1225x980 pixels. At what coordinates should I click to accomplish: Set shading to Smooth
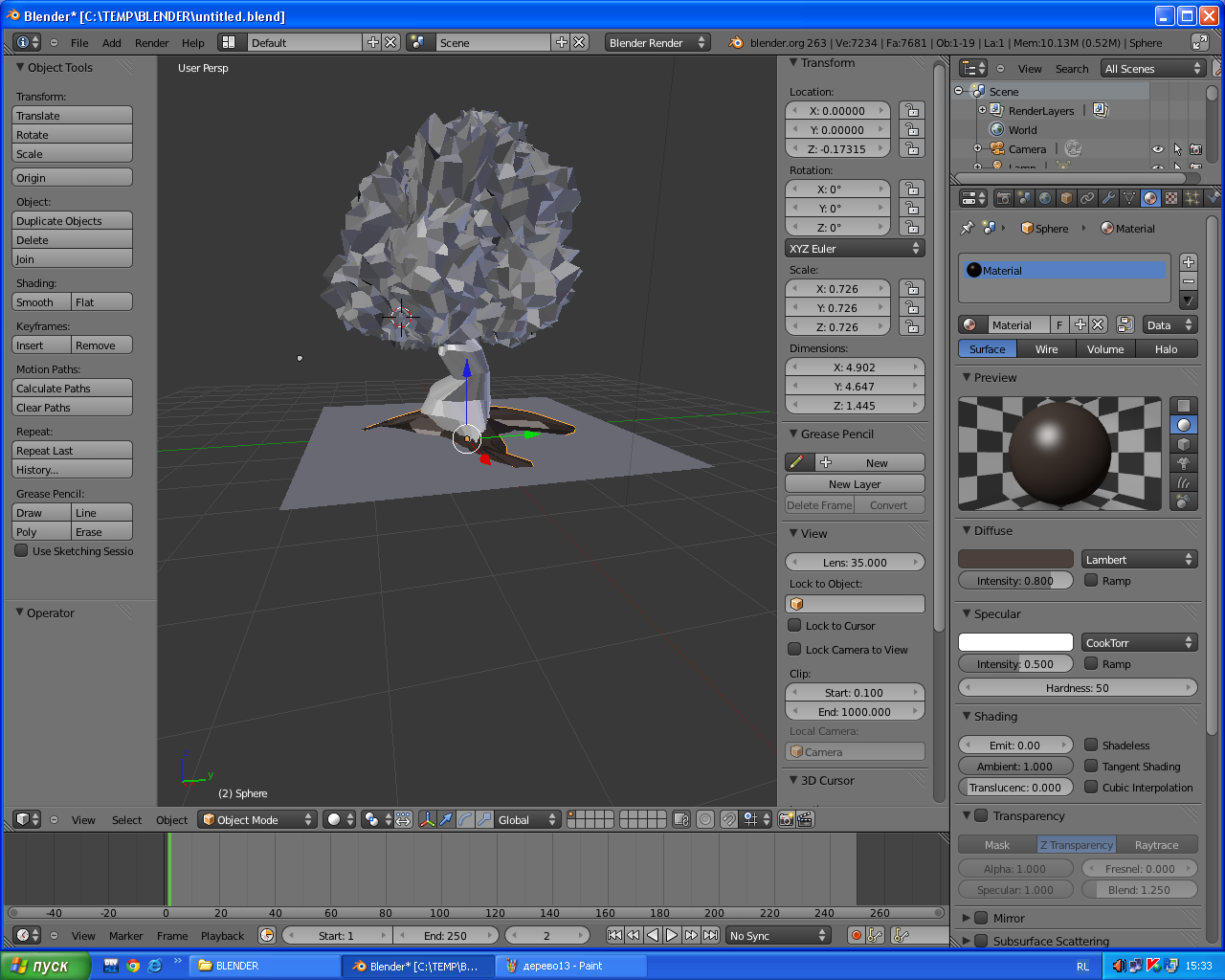tap(41, 301)
